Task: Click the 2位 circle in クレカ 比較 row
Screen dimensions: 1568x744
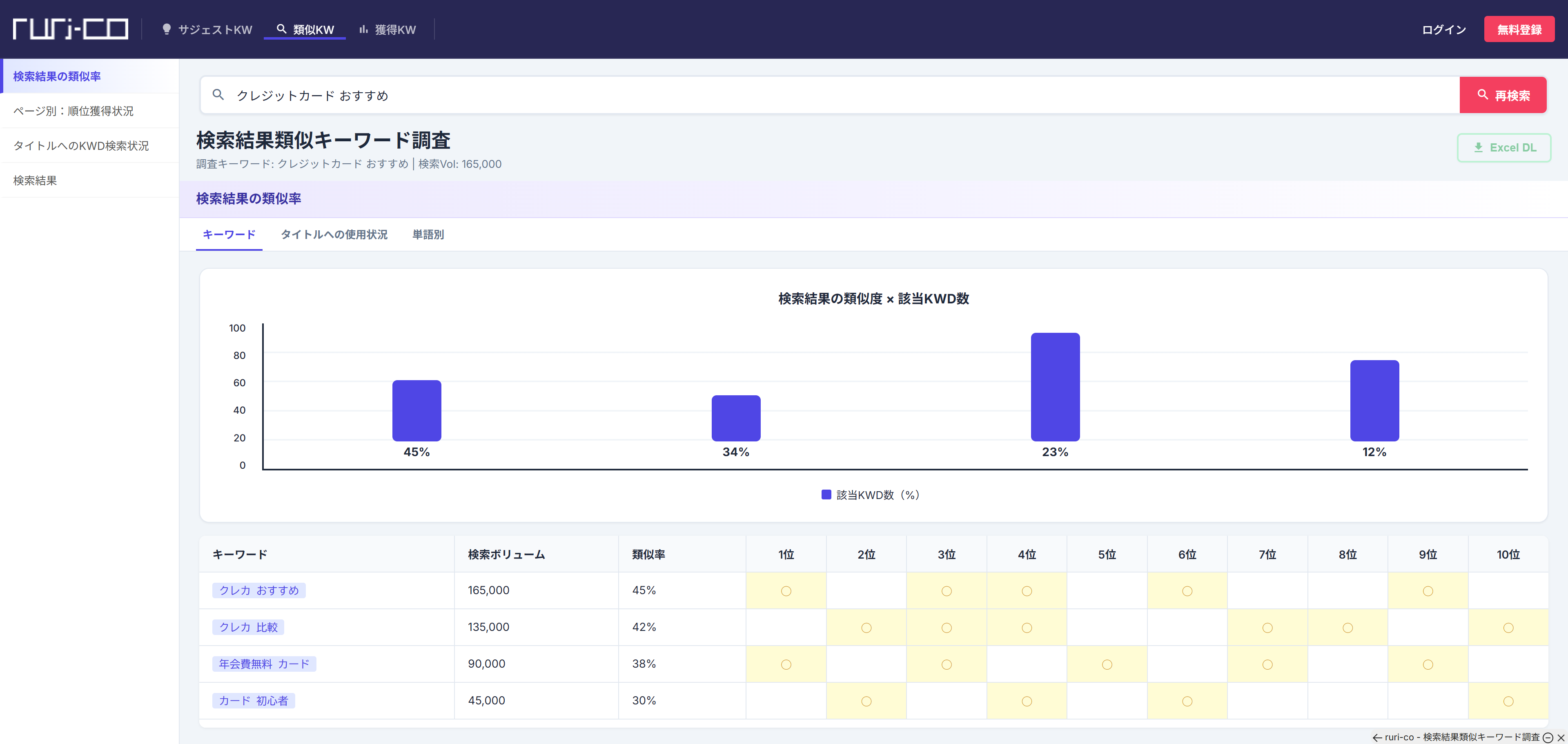Action: click(866, 628)
